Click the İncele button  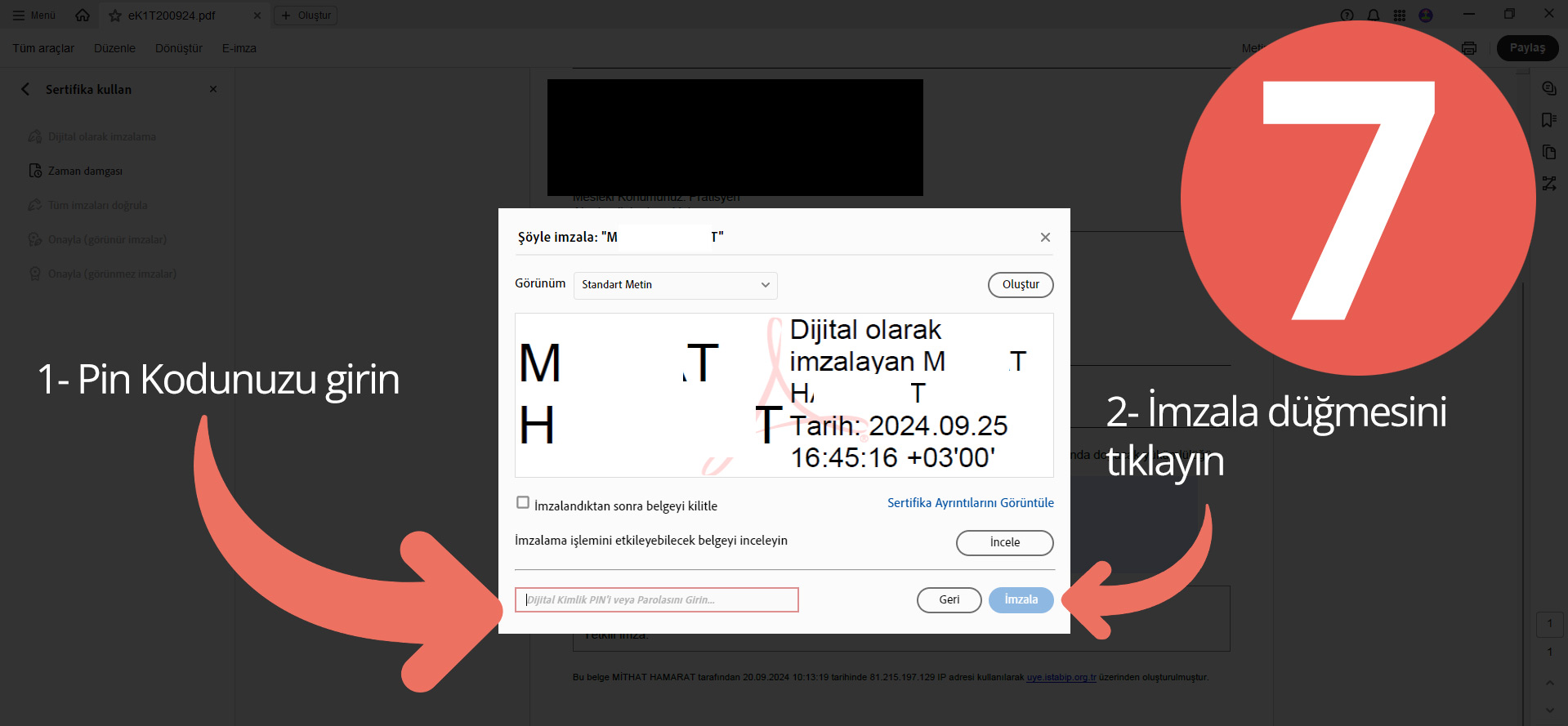[1004, 542]
